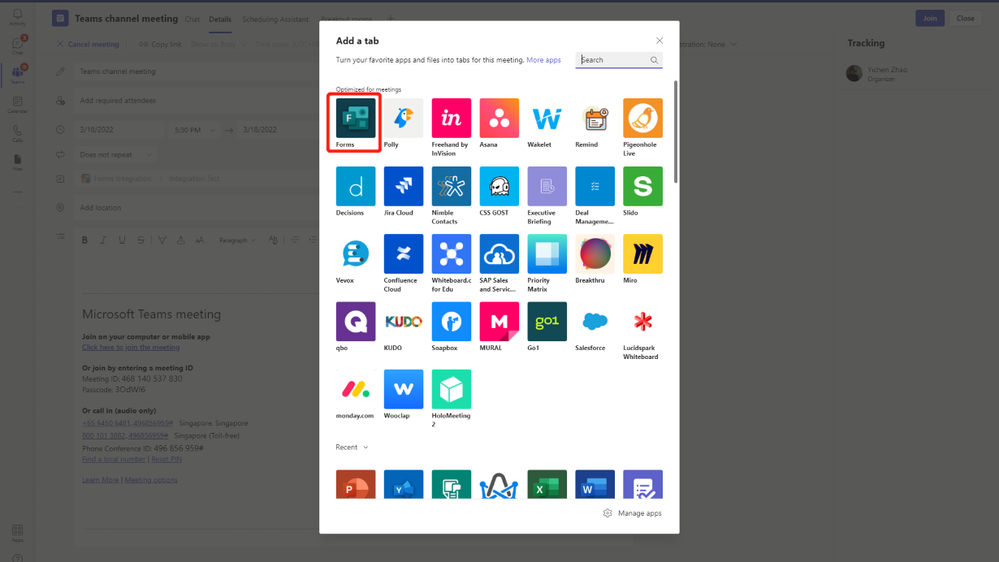The image size is (999, 562).
Task: Choose Freehand by InVision app
Action: coord(451,119)
